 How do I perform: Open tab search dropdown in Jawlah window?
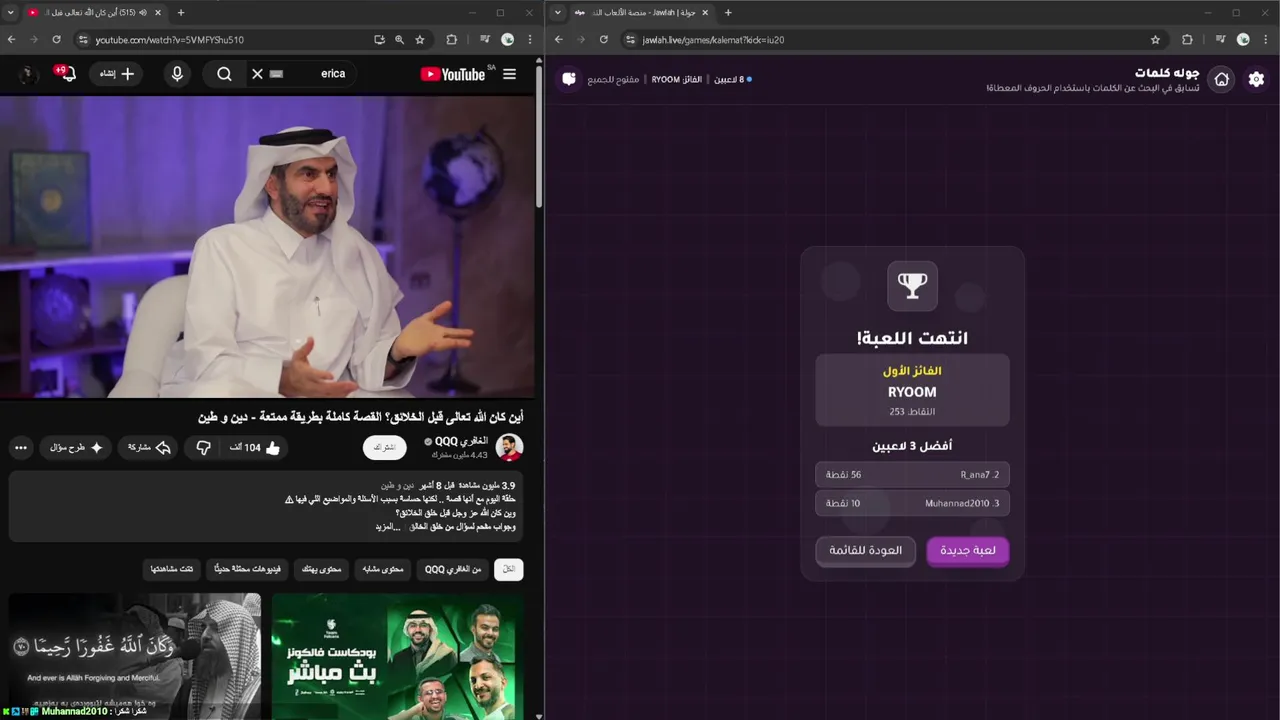(x=558, y=12)
